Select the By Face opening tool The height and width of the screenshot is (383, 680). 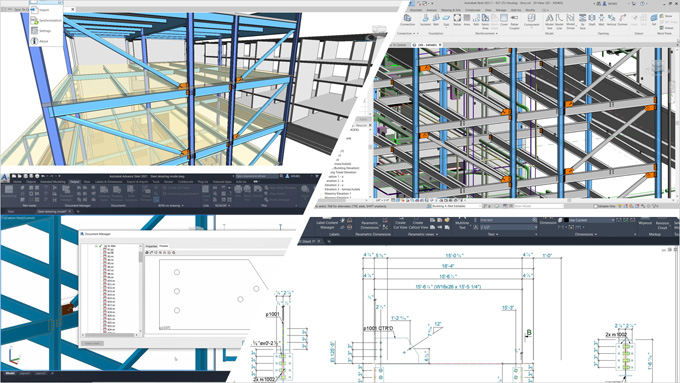582,21
